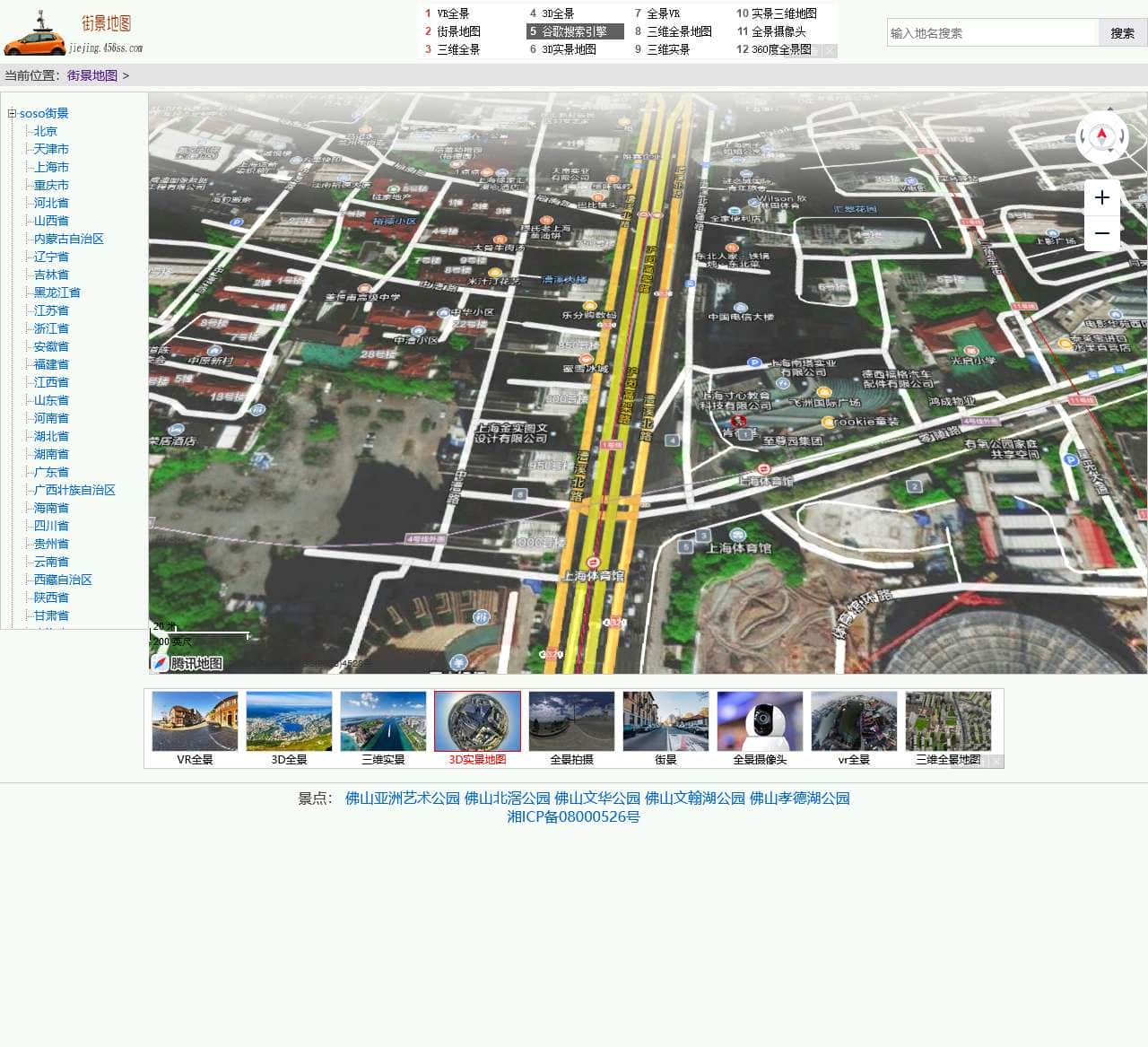
Task: Open the 三维实景 thumbnail
Action: [383, 721]
